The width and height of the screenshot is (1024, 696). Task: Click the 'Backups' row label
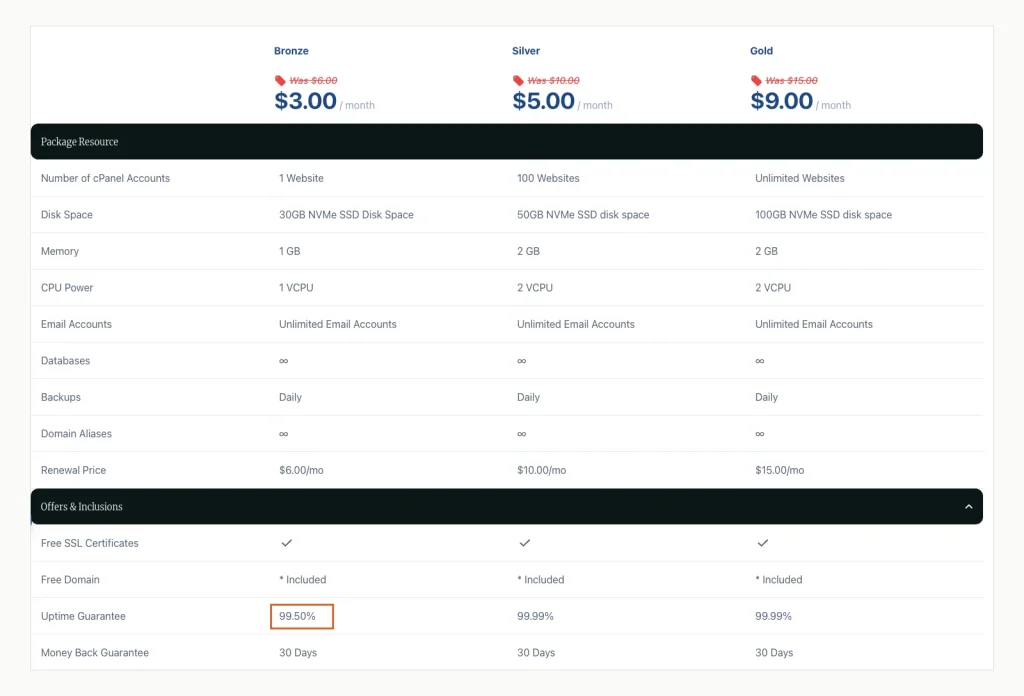point(61,397)
